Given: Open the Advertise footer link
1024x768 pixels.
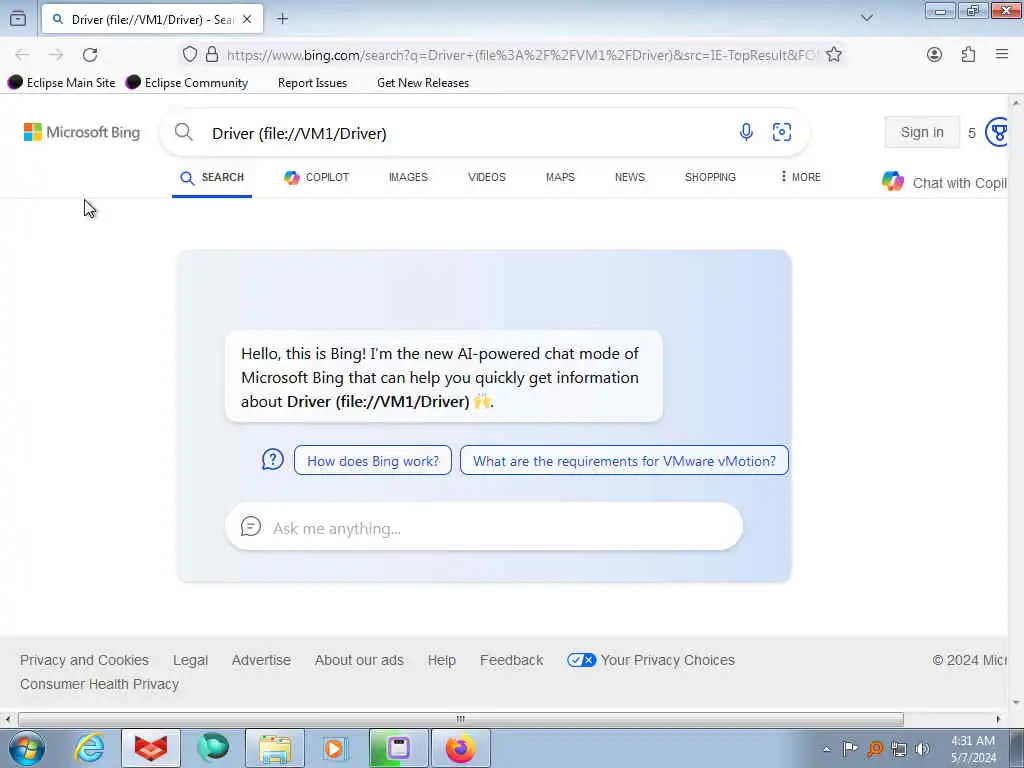Looking at the screenshot, I should click(x=261, y=660).
